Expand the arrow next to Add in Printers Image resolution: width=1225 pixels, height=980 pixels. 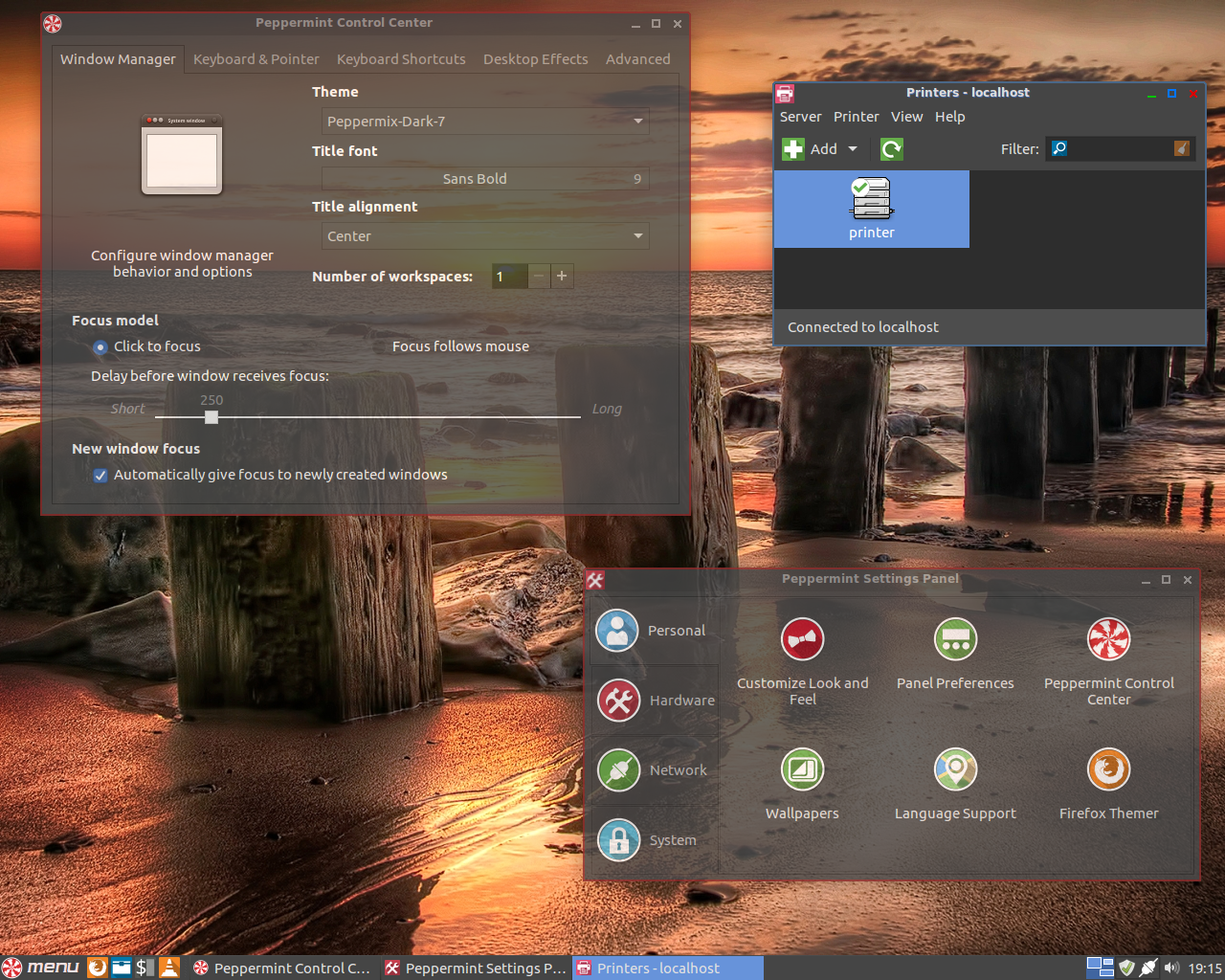tap(852, 148)
